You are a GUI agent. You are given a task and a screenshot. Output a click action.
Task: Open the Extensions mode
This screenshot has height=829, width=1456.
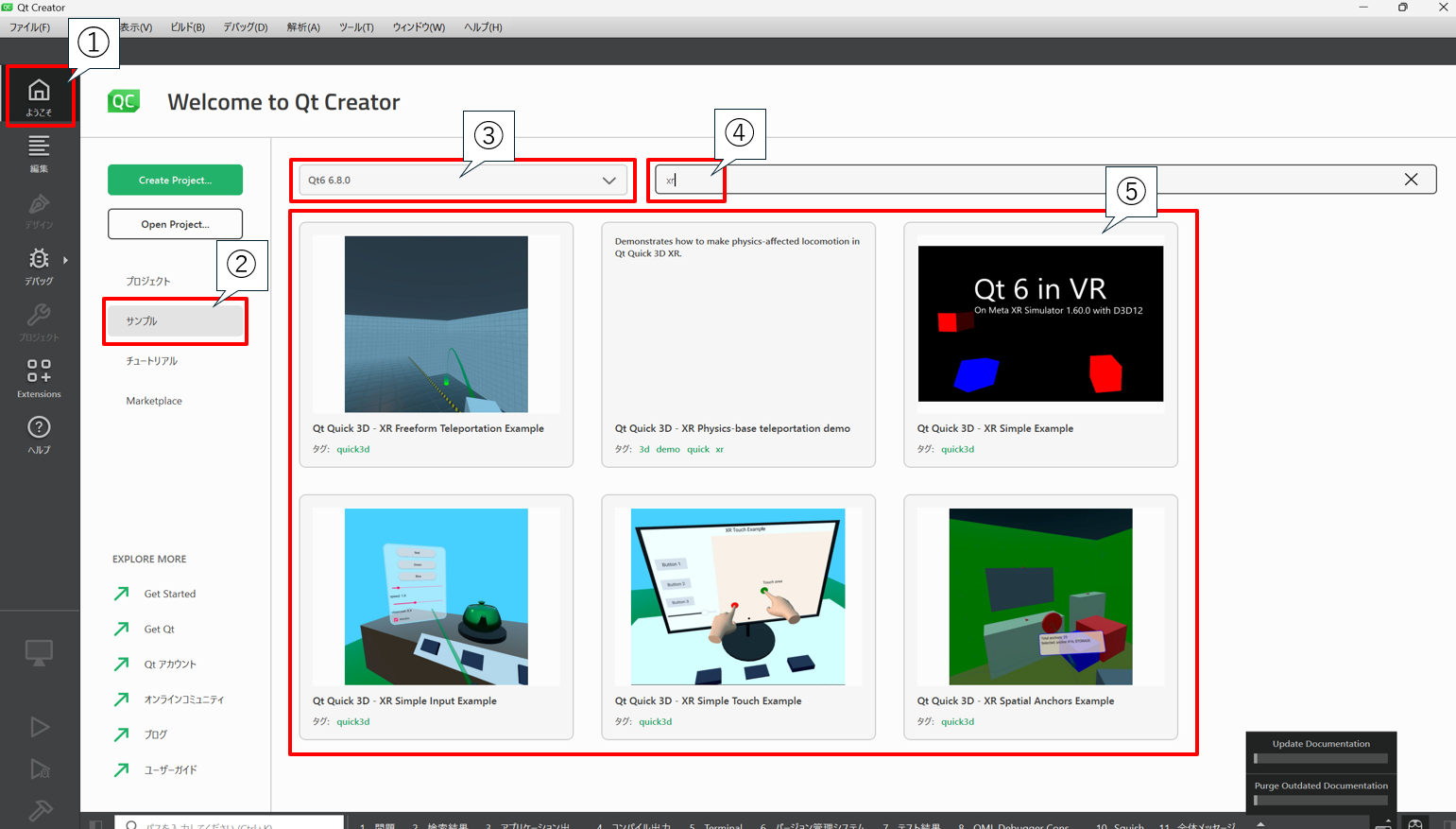click(39, 378)
